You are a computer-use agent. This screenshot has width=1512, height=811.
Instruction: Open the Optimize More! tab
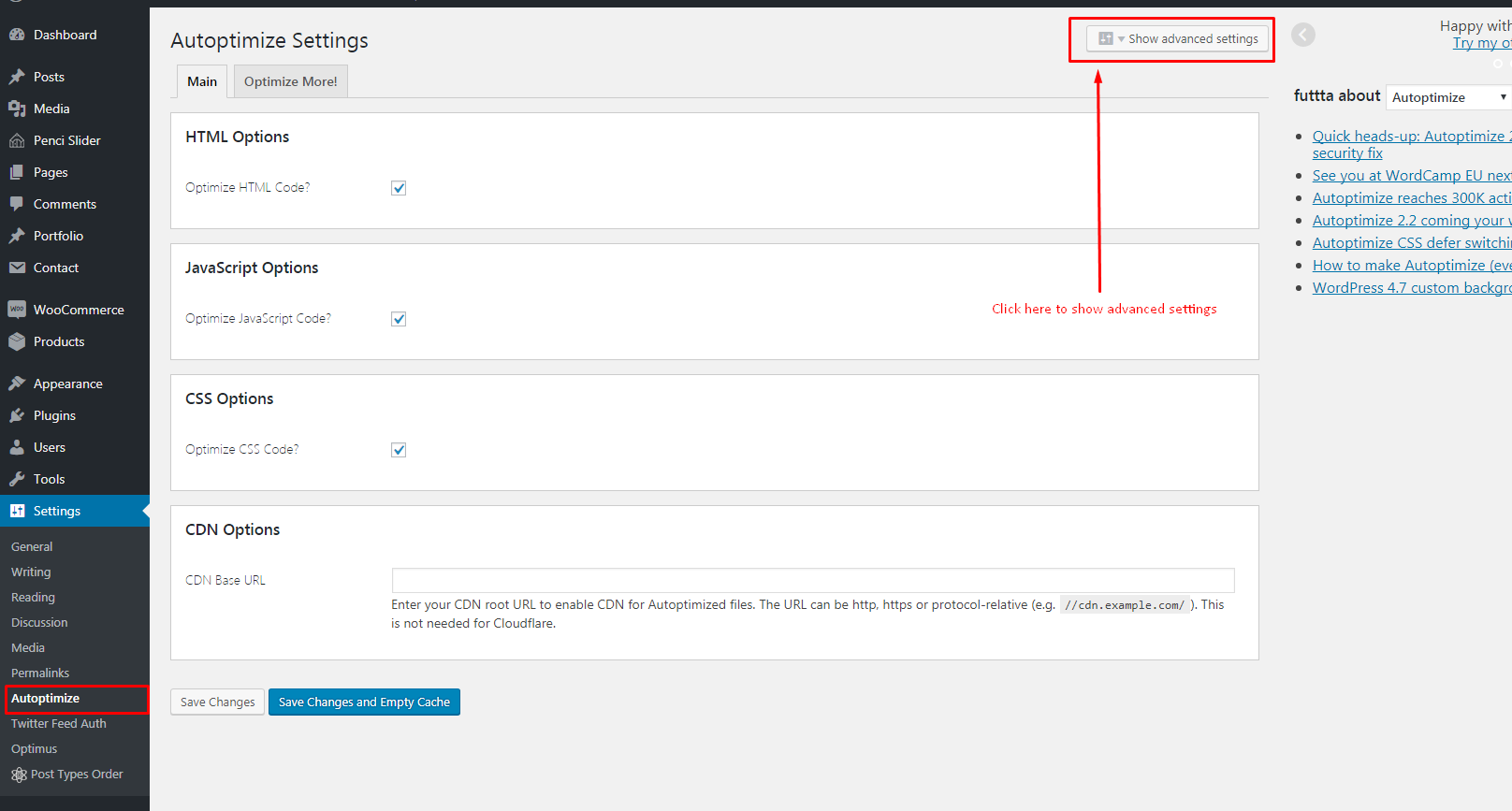click(x=291, y=81)
